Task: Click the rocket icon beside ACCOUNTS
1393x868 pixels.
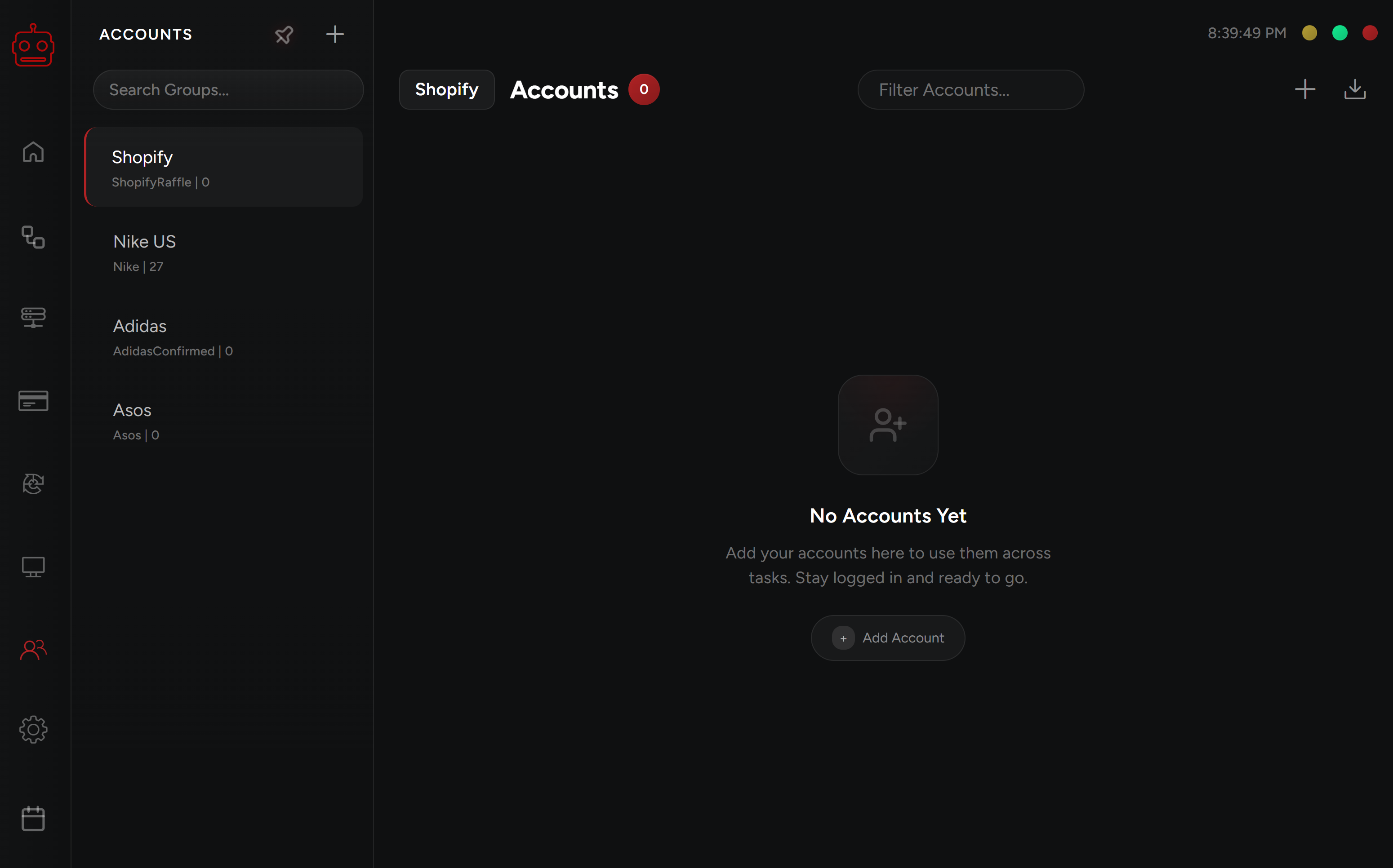Action: pyautogui.click(x=284, y=35)
